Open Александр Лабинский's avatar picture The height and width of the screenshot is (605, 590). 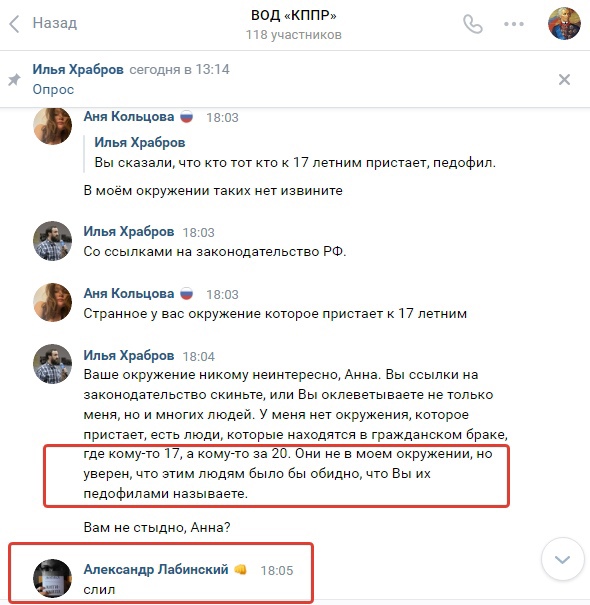tap(52, 578)
